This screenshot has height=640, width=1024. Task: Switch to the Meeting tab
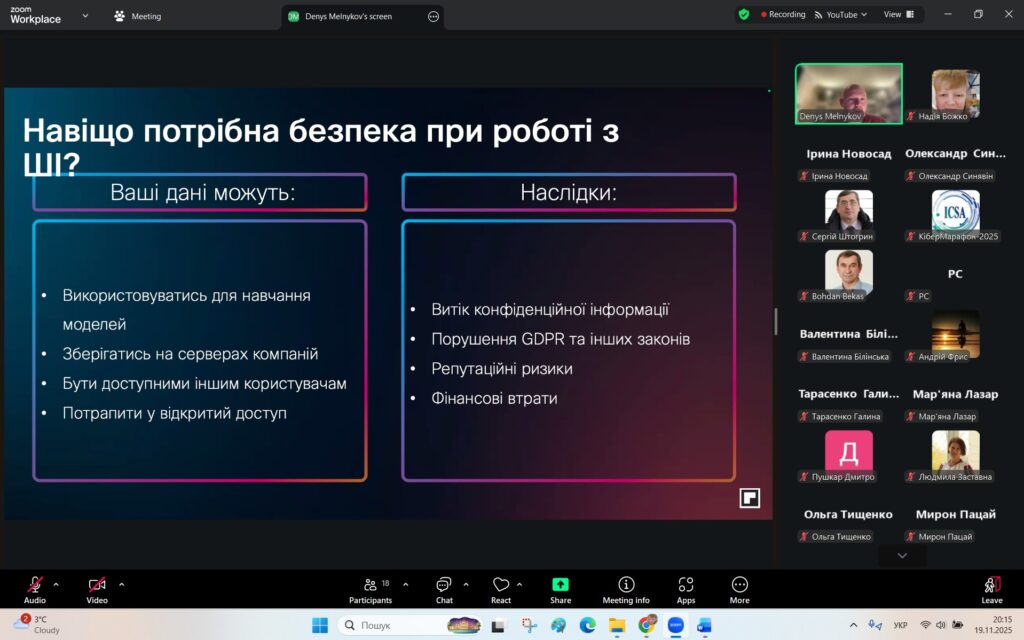138,16
